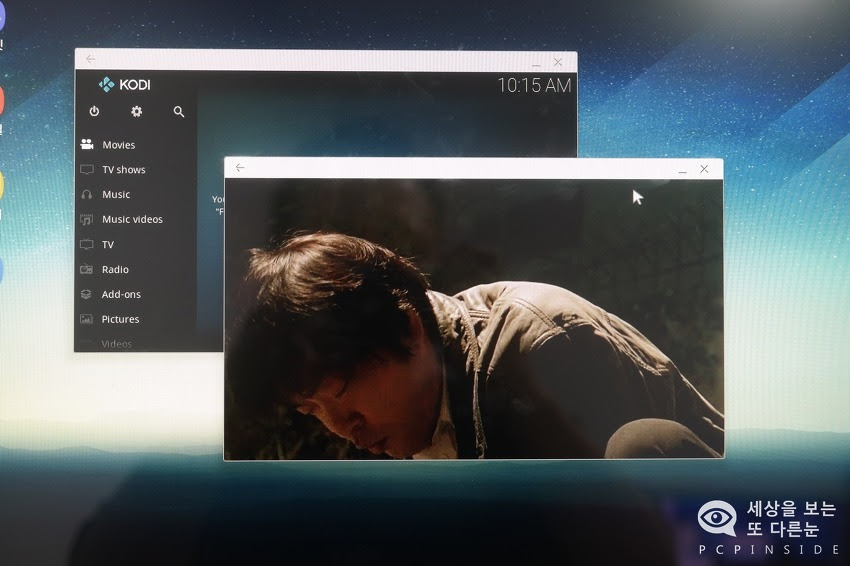This screenshot has width=850, height=566.
Task: Click the 10:15 AM clock
Action: click(535, 85)
